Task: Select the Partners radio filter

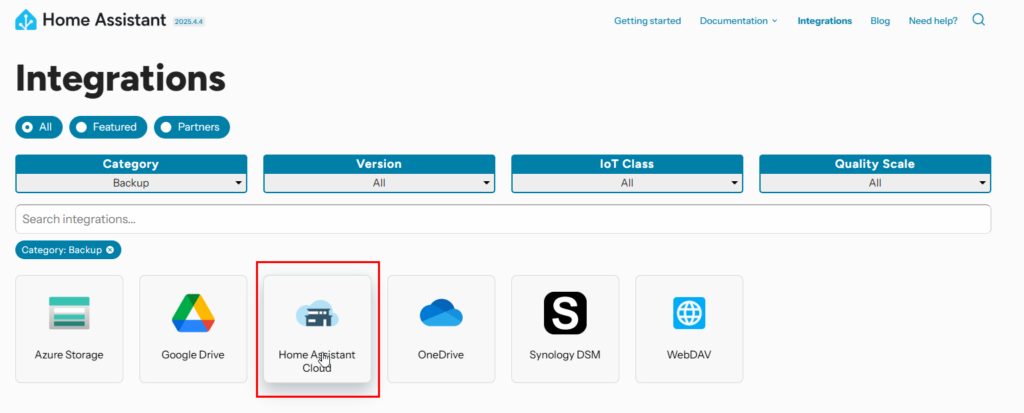Action: [192, 127]
